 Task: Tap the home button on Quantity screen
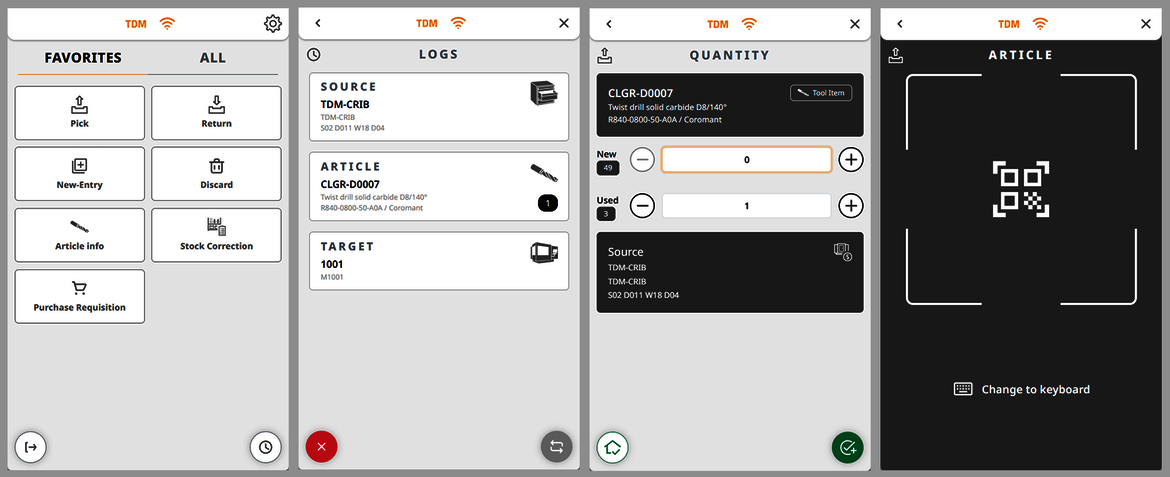pos(612,448)
